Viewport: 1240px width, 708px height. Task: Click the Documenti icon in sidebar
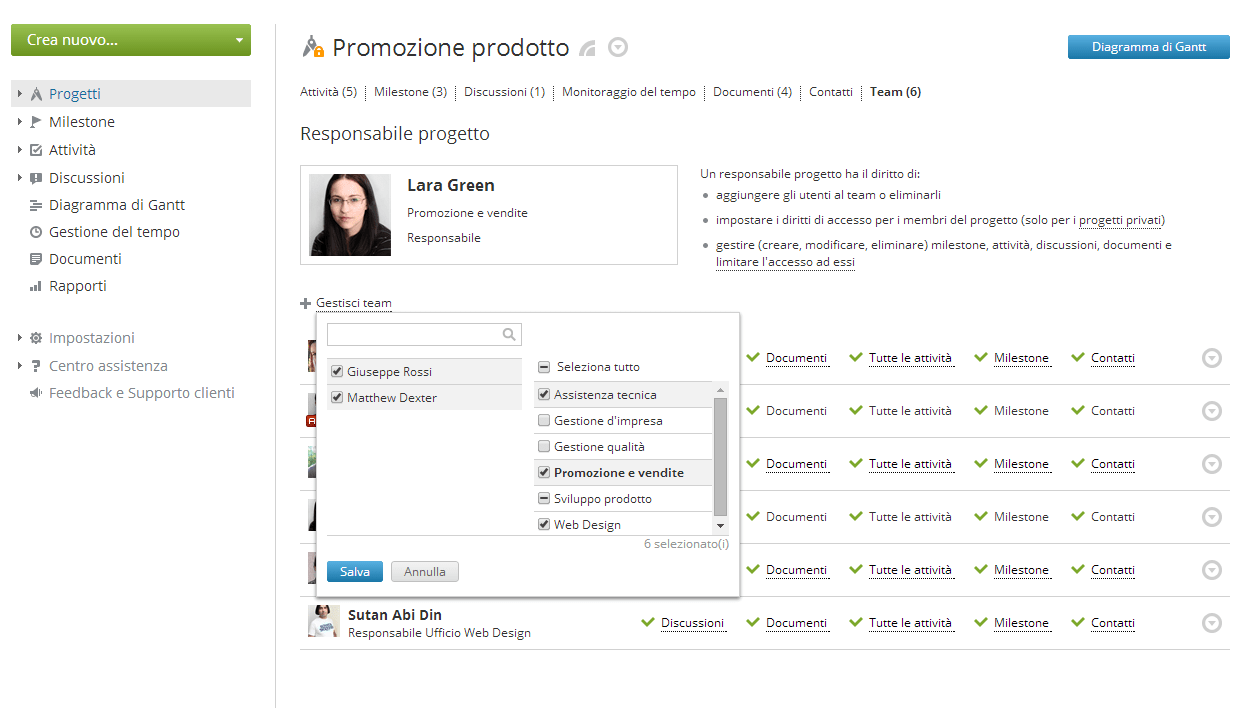point(36,259)
